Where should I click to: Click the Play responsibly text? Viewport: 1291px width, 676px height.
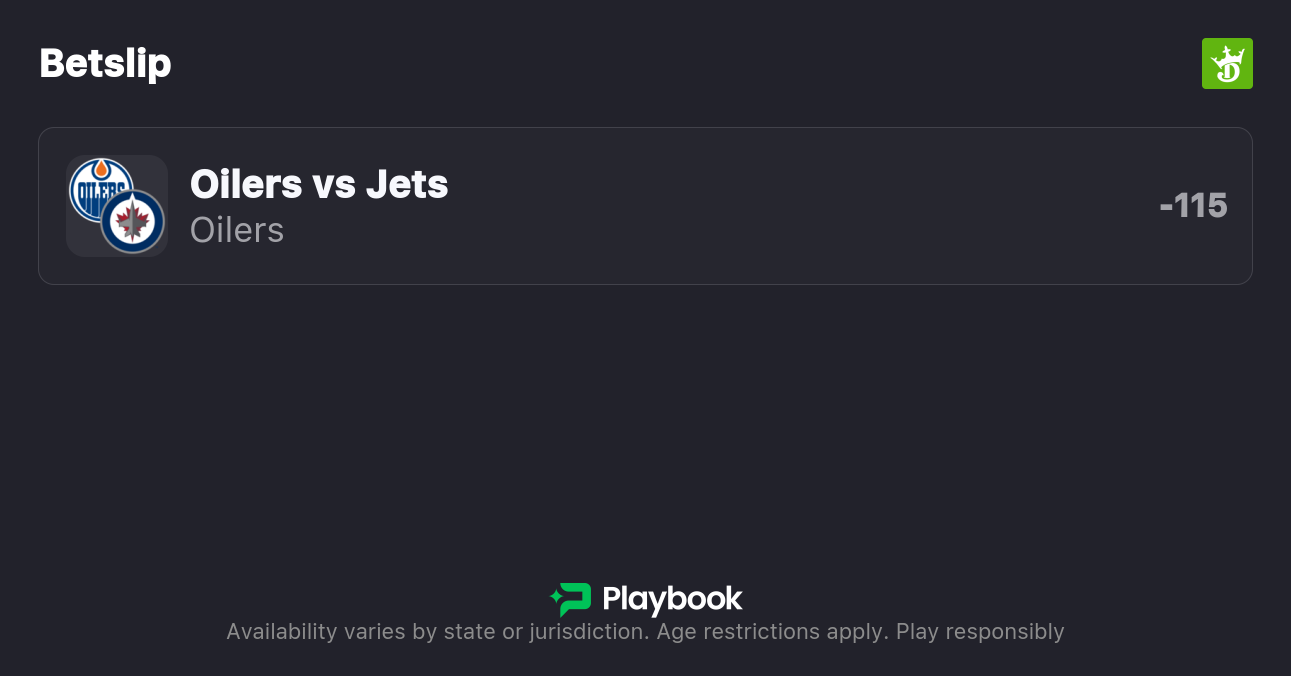point(980,632)
